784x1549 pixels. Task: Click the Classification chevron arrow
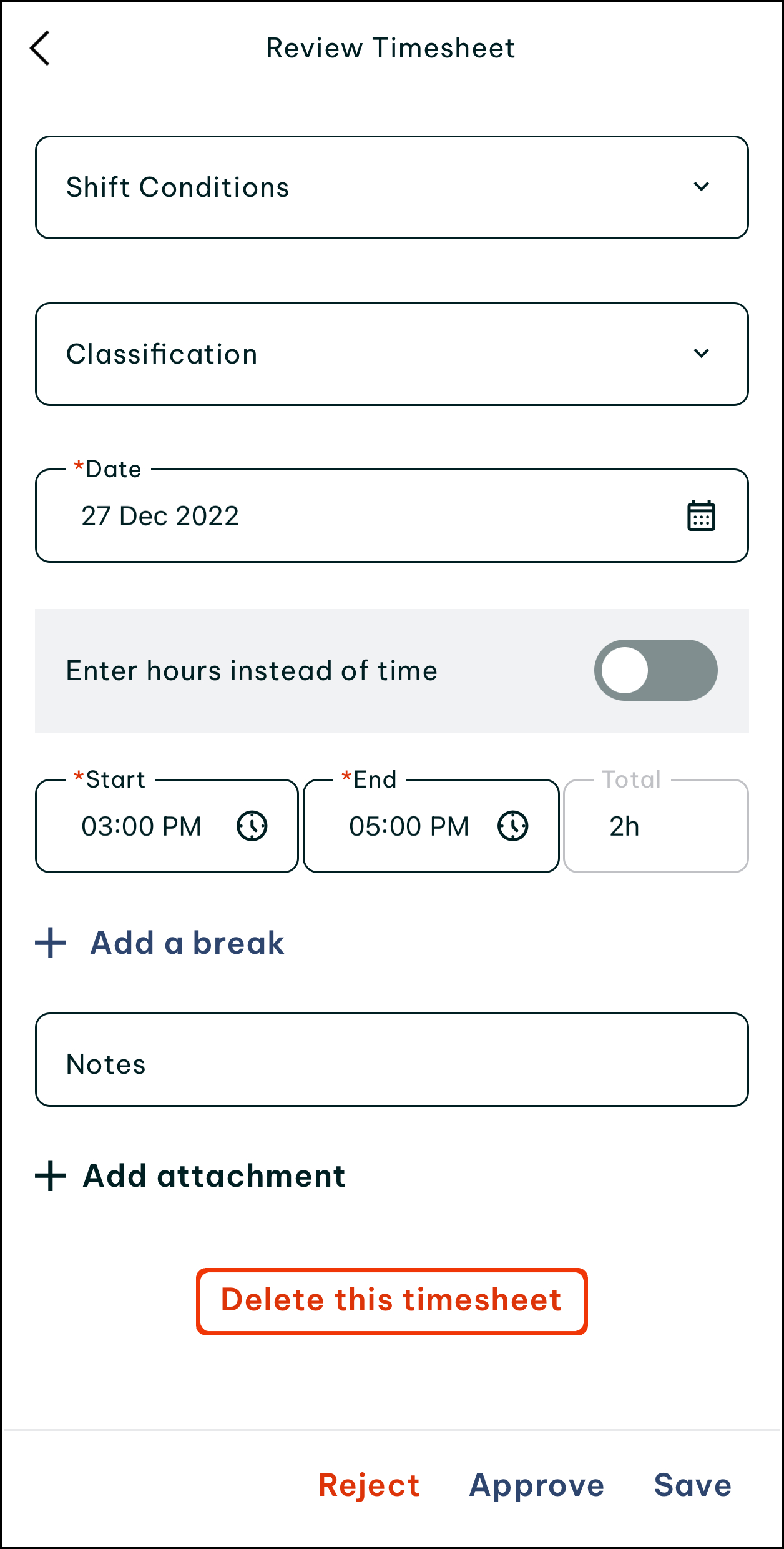pos(702,354)
